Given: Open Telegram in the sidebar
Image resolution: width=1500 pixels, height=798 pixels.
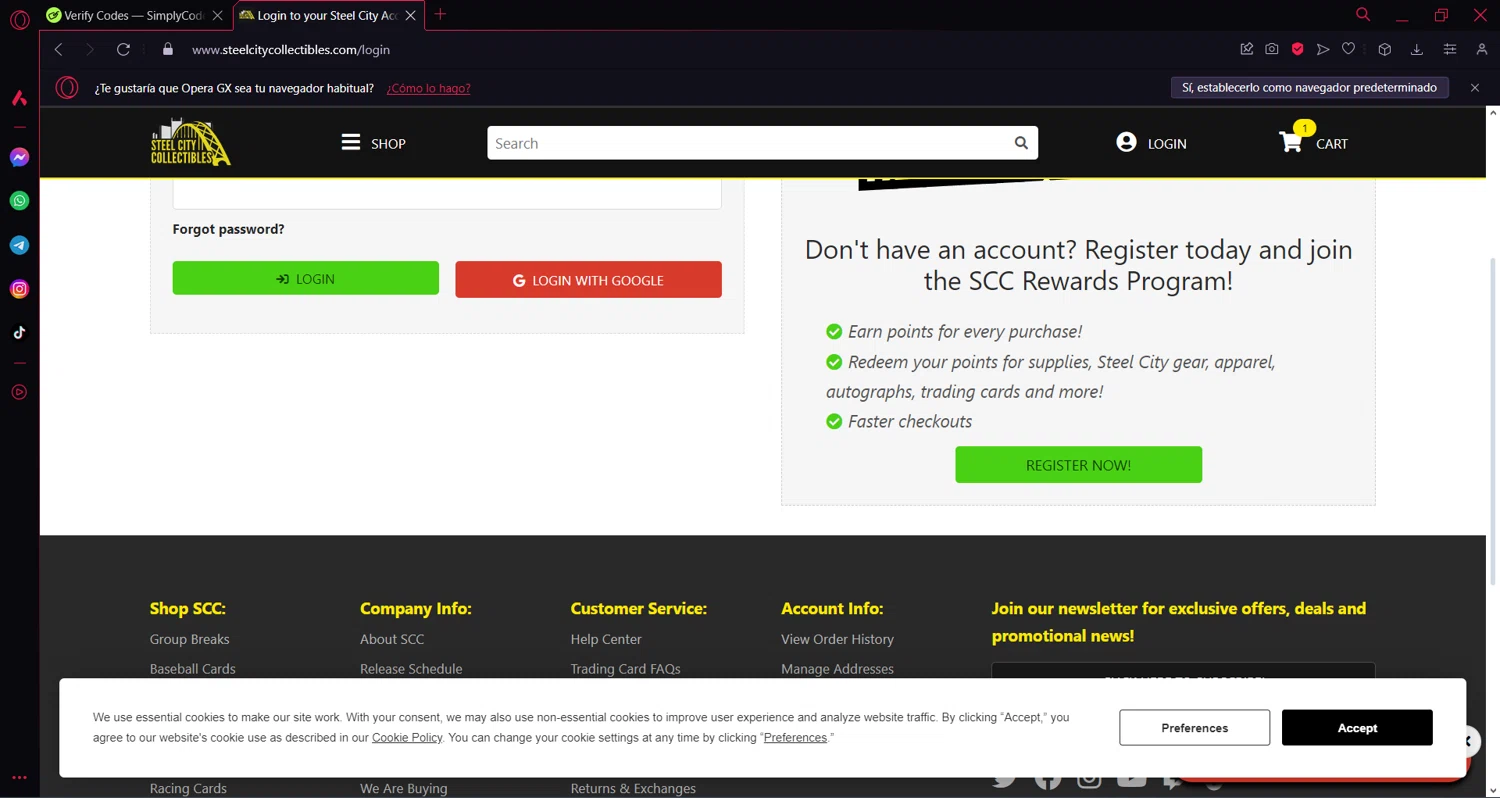Looking at the screenshot, I should [19, 245].
